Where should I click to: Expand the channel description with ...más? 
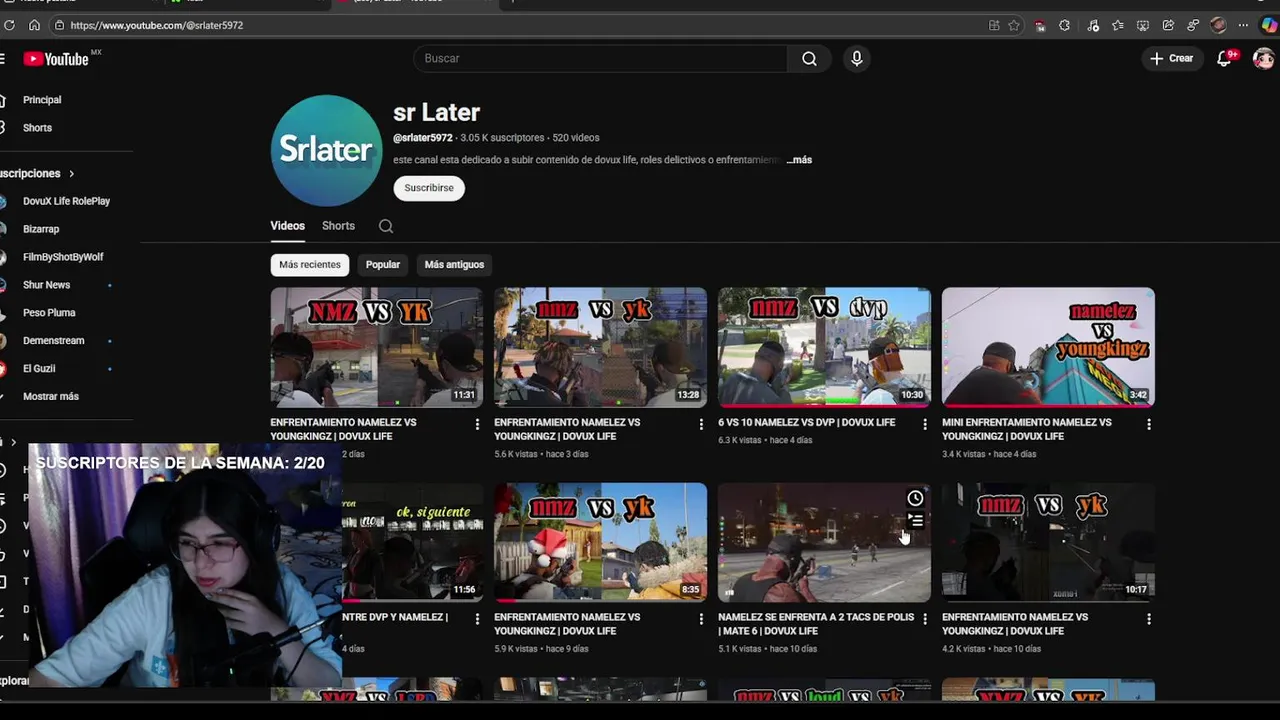click(x=799, y=160)
